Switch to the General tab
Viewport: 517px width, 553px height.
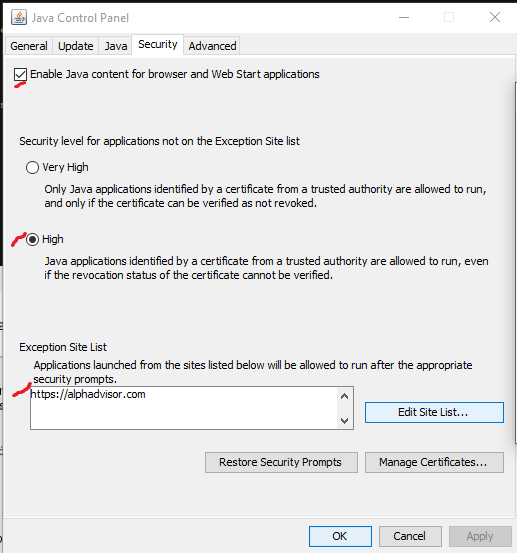click(x=29, y=46)
